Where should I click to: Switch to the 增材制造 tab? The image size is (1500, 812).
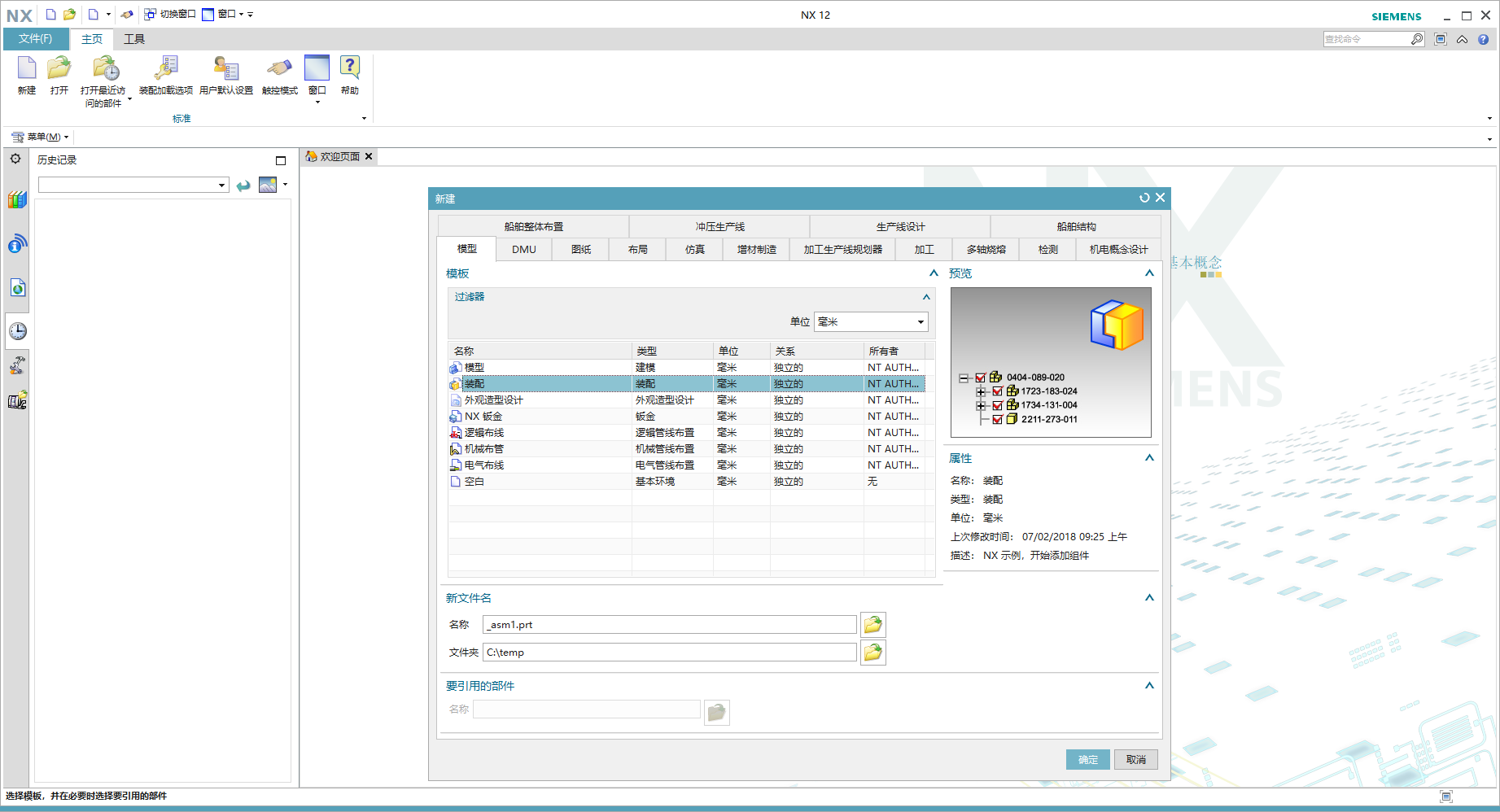pos(757,249)
